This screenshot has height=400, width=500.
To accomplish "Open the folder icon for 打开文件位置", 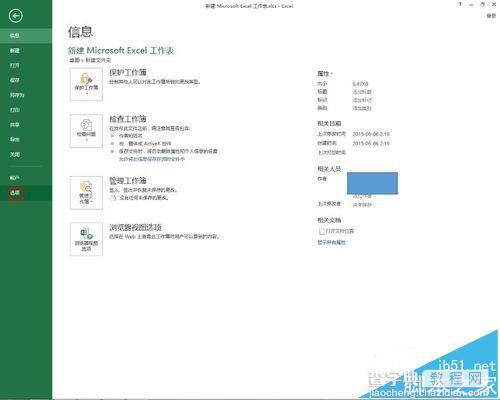I will [x=322, y=231].
